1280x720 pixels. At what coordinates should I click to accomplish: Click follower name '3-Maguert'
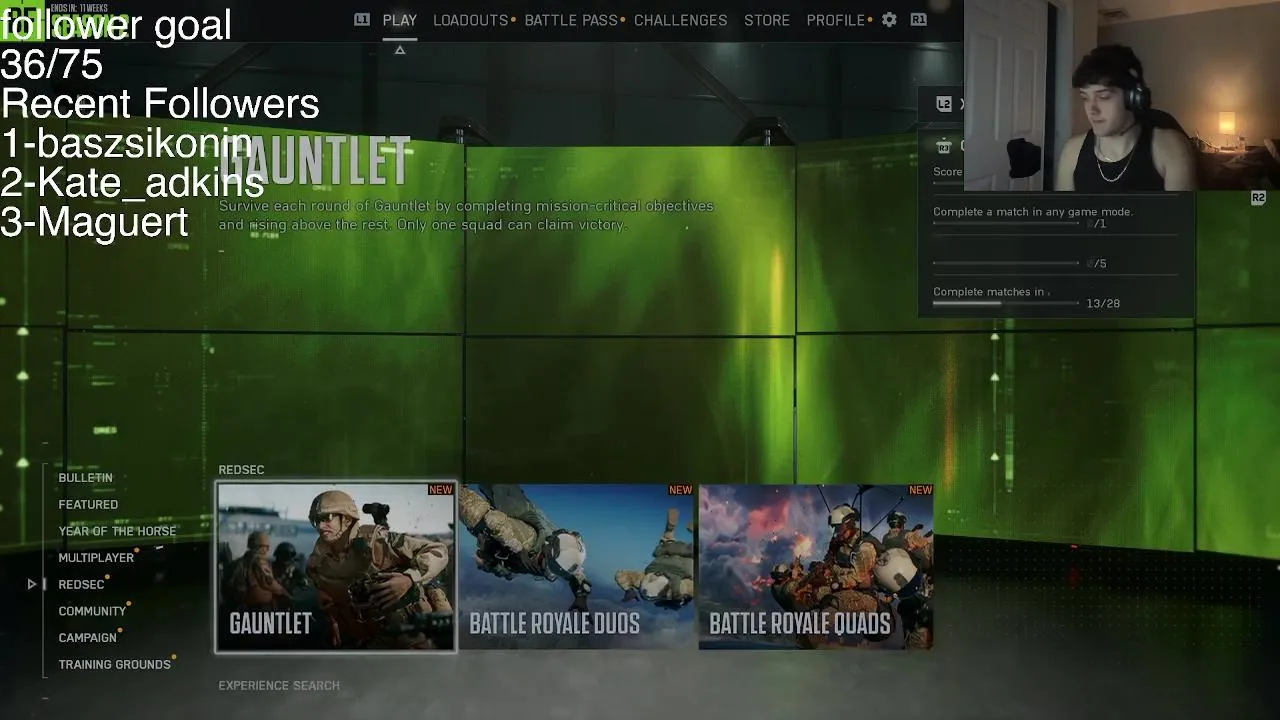(94, 222)
